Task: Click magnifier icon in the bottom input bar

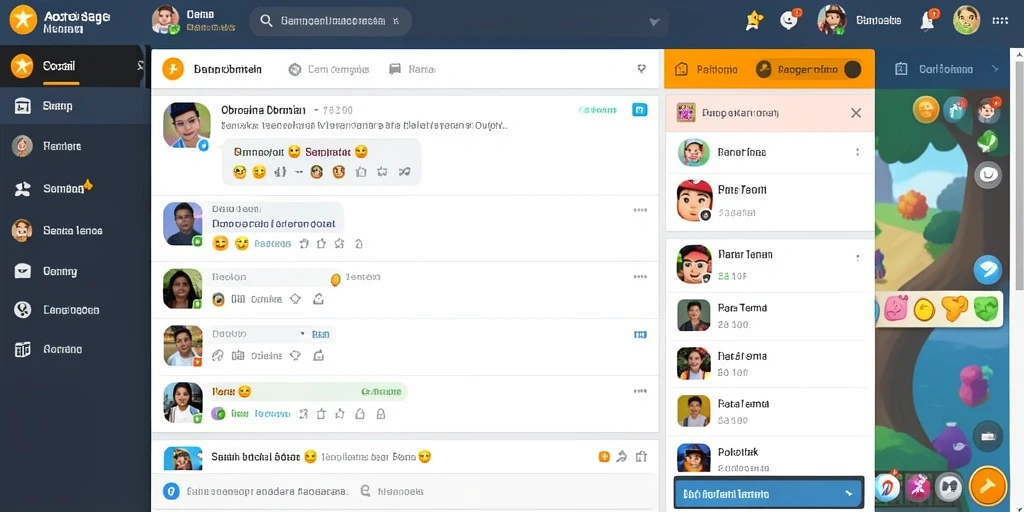Action: point(366,491)
